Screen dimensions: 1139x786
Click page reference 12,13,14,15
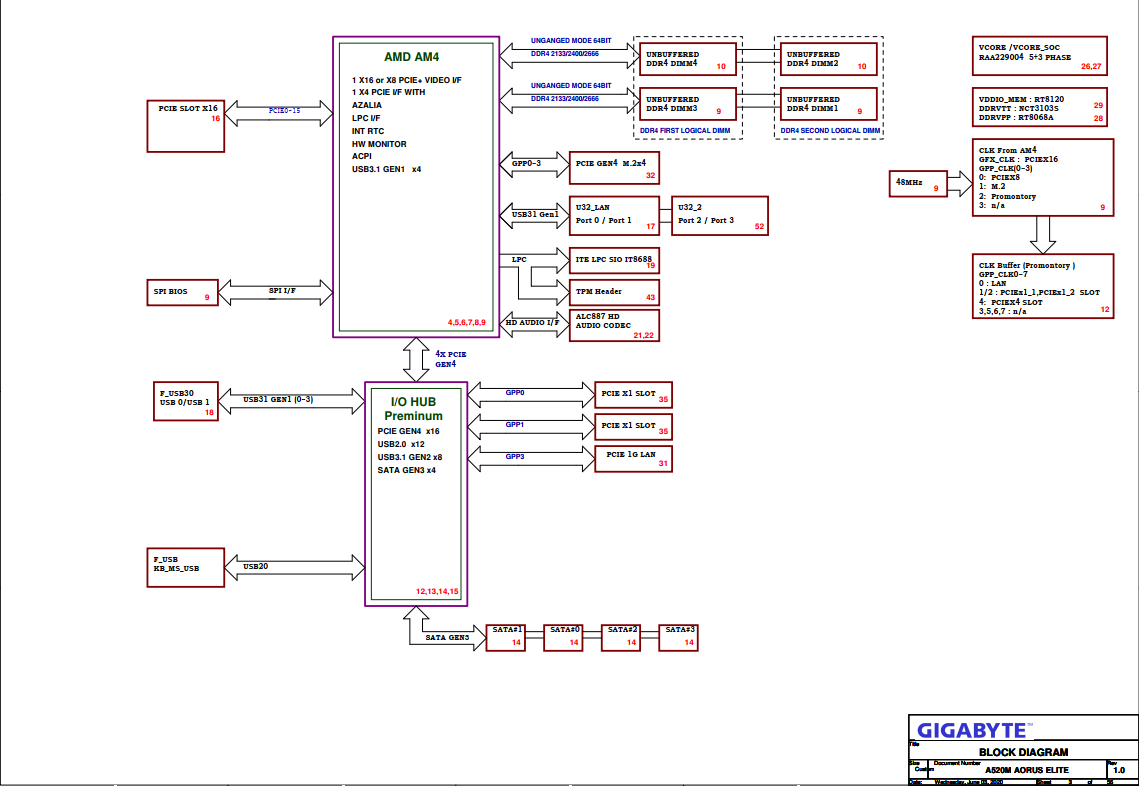coord(437,591)
